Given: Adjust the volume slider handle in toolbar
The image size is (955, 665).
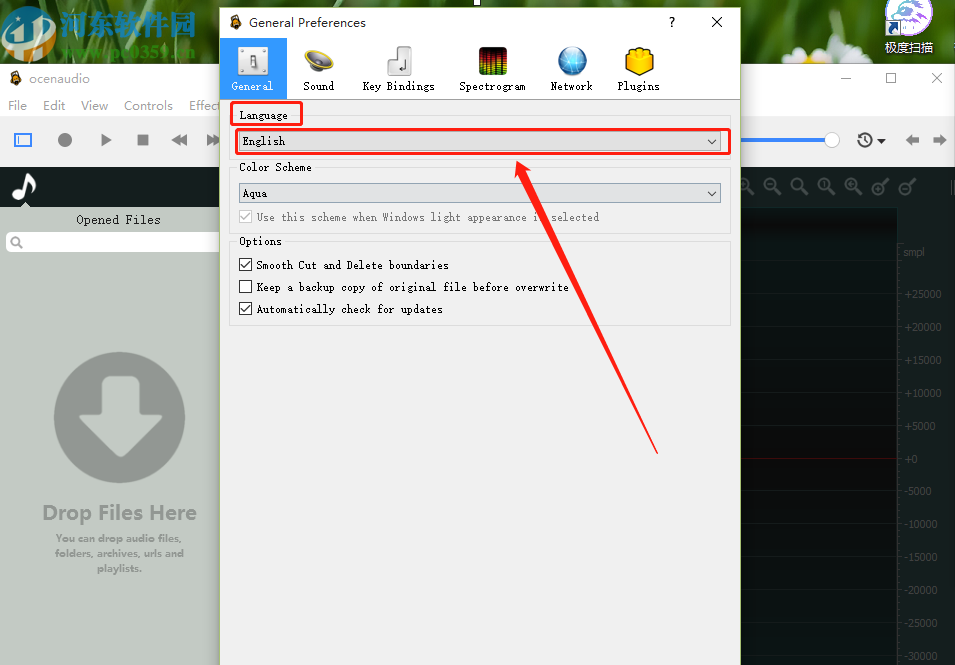Looking at the screenshot, I should (x=832, y=140).
